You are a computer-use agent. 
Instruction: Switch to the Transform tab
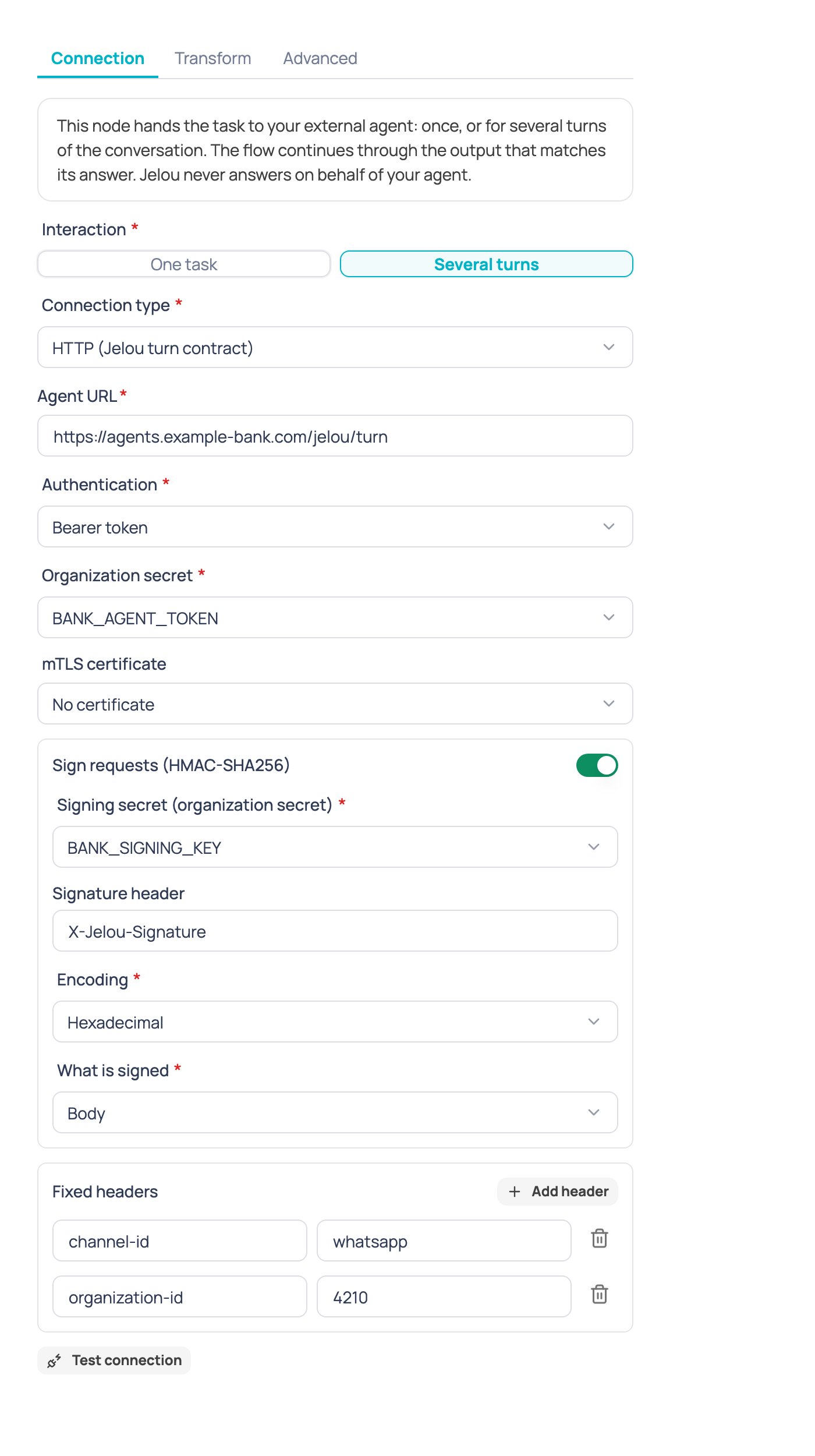pyautogui.click(x=213, y=58)
